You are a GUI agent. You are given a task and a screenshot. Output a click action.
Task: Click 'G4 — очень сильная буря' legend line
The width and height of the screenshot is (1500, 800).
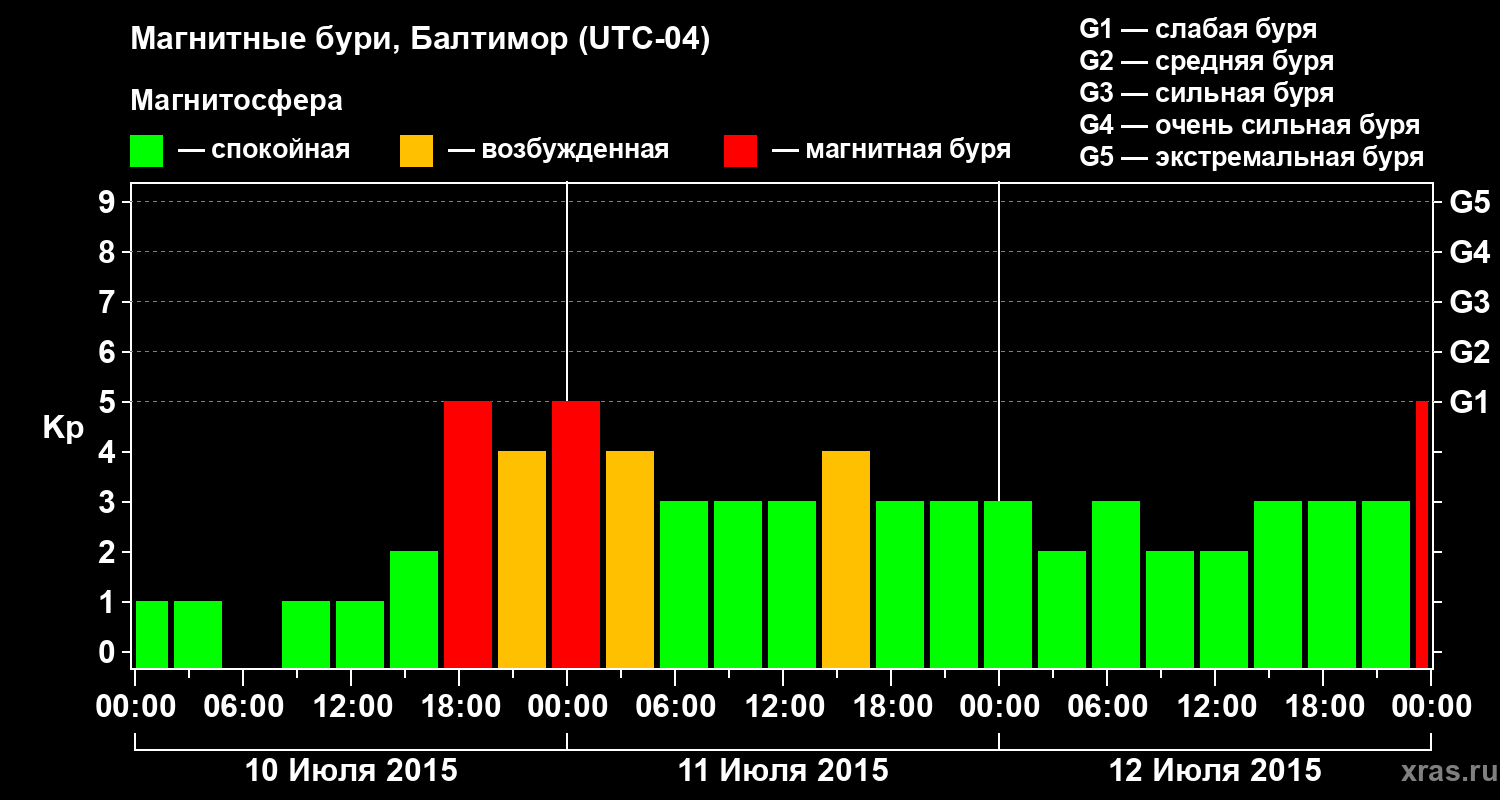pos(1249,125)
